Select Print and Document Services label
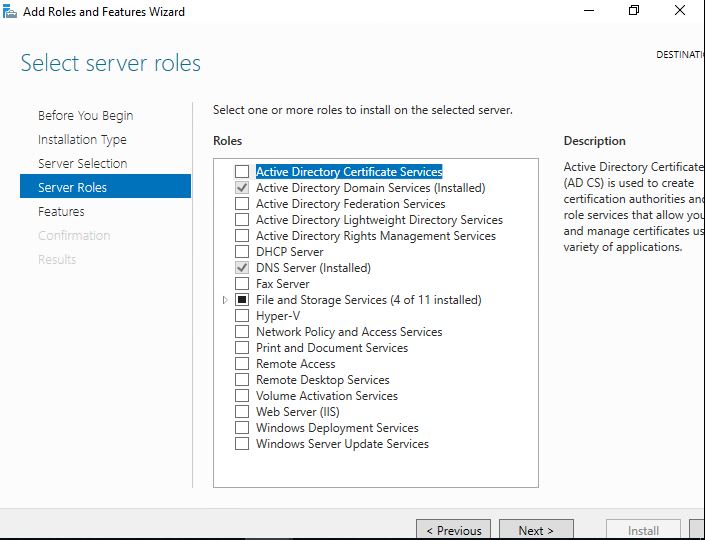This screenshot has width=705, height=540. (332, 348)
